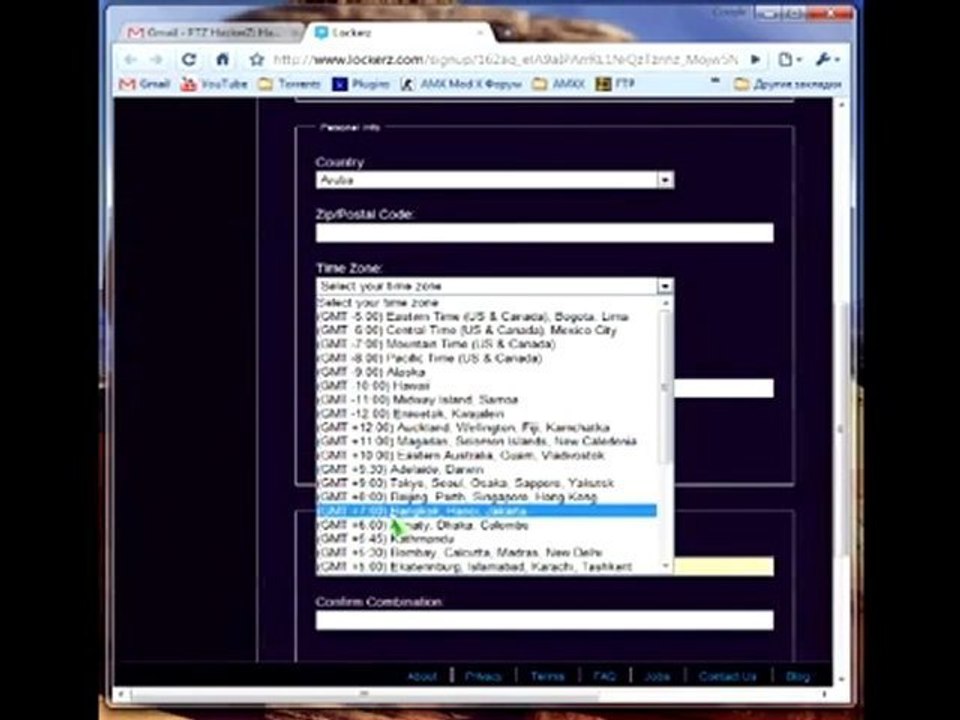Open the FTP bookmark
Screen dimensions: 960x720
tap(615, 84)
